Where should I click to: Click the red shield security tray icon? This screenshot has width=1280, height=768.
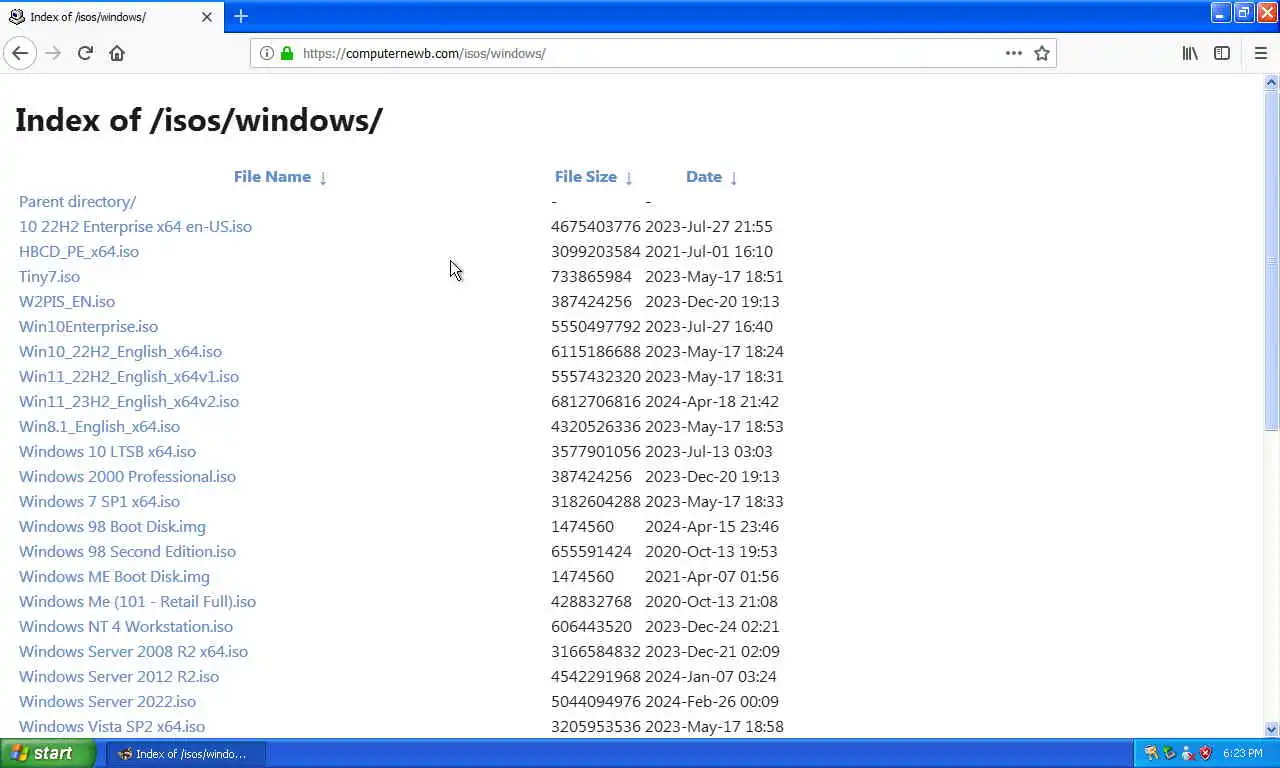1205,753
